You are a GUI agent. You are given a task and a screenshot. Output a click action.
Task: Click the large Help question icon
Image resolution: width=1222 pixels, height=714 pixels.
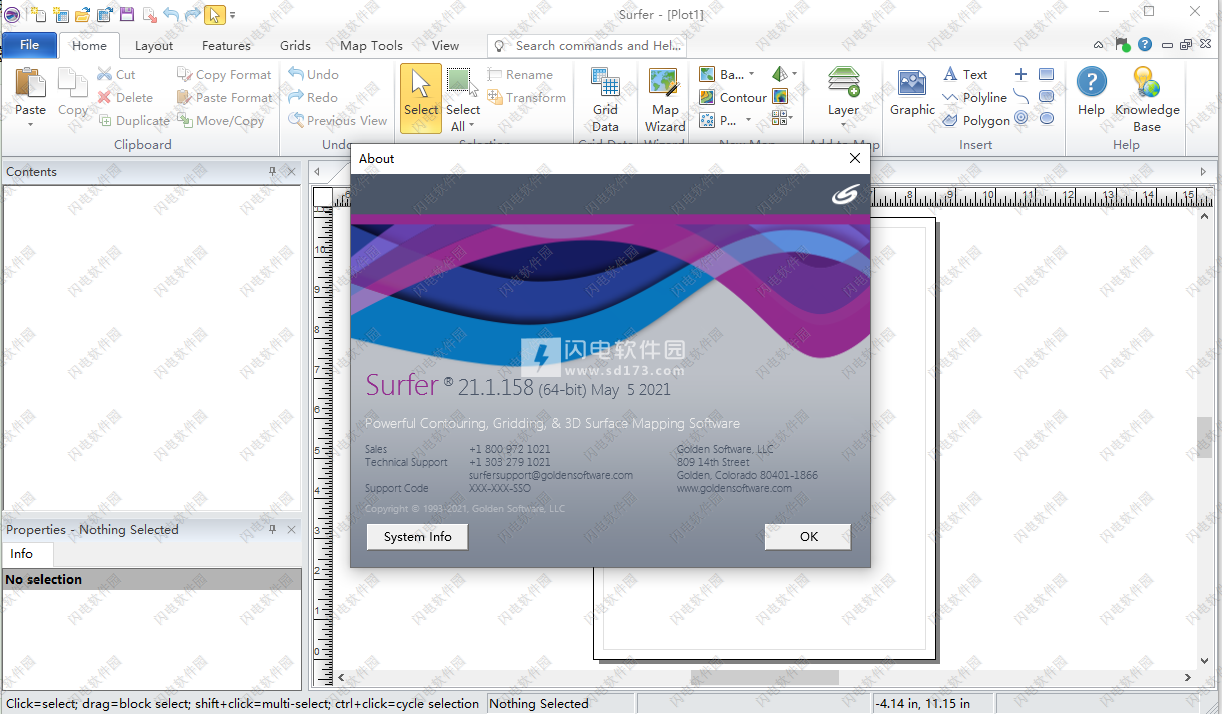coord(1091,83)
